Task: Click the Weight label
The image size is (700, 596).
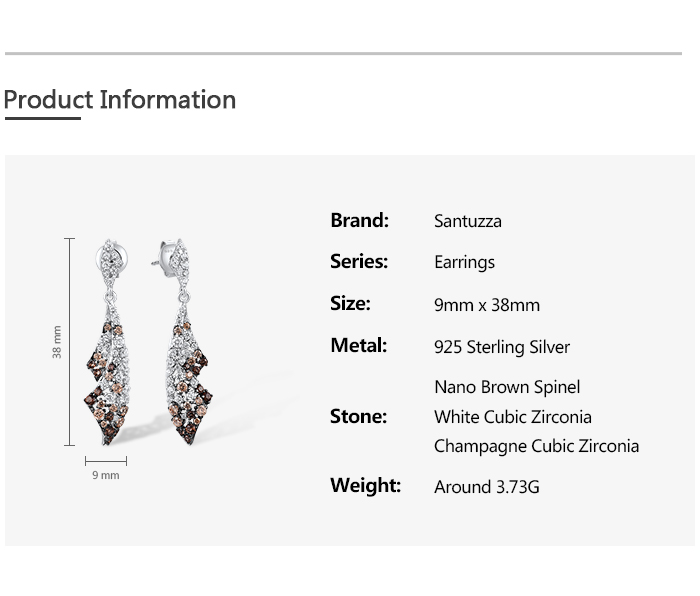Action: [366, 485]
